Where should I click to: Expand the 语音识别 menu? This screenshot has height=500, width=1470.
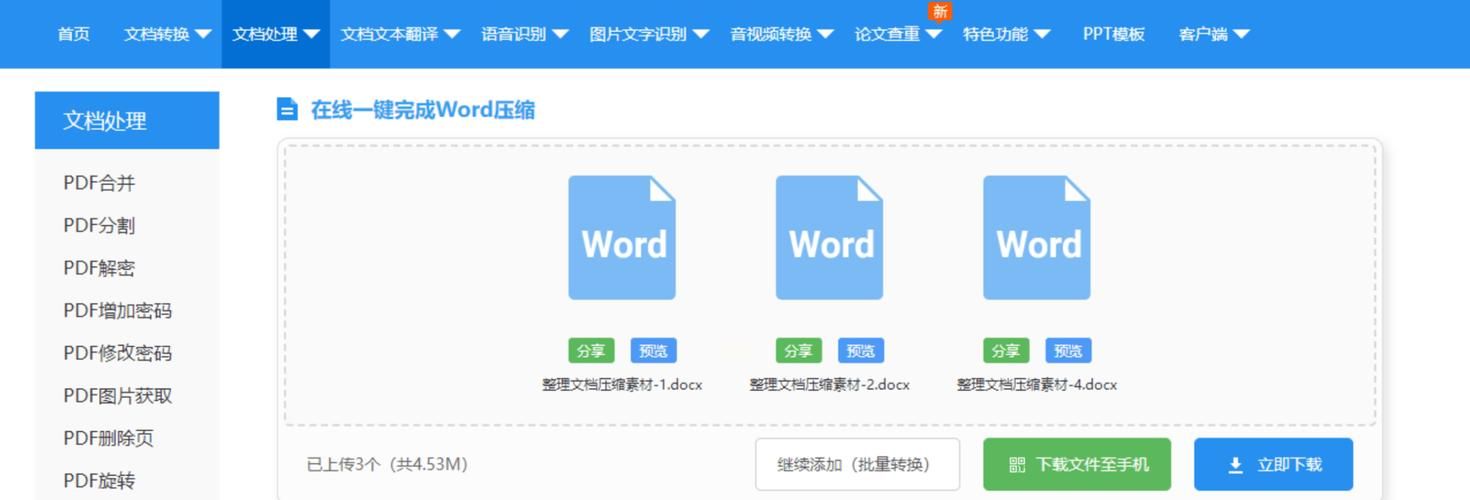click(x=524, y=34)
